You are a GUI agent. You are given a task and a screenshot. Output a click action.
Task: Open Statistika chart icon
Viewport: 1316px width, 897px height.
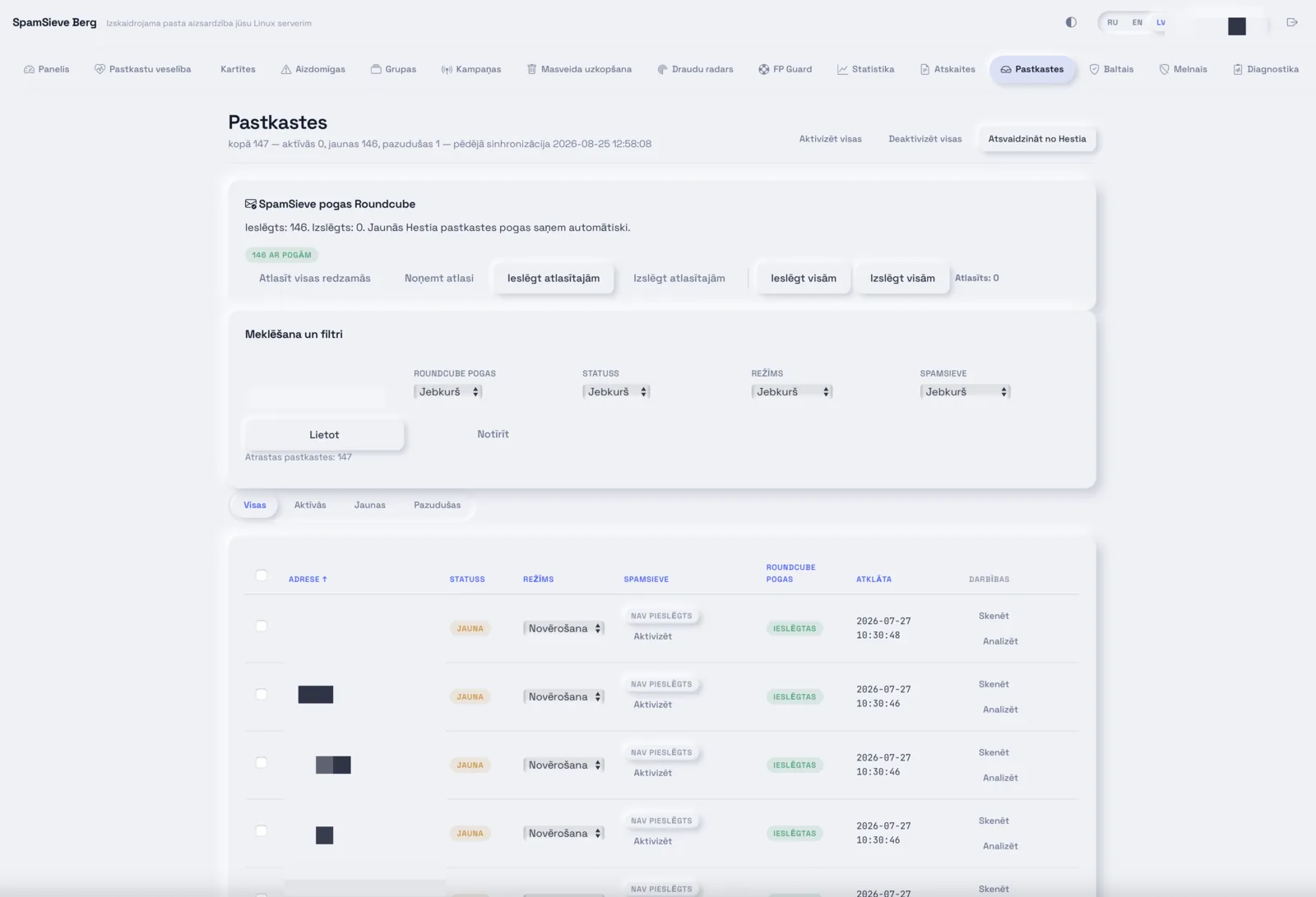point(842,69)
